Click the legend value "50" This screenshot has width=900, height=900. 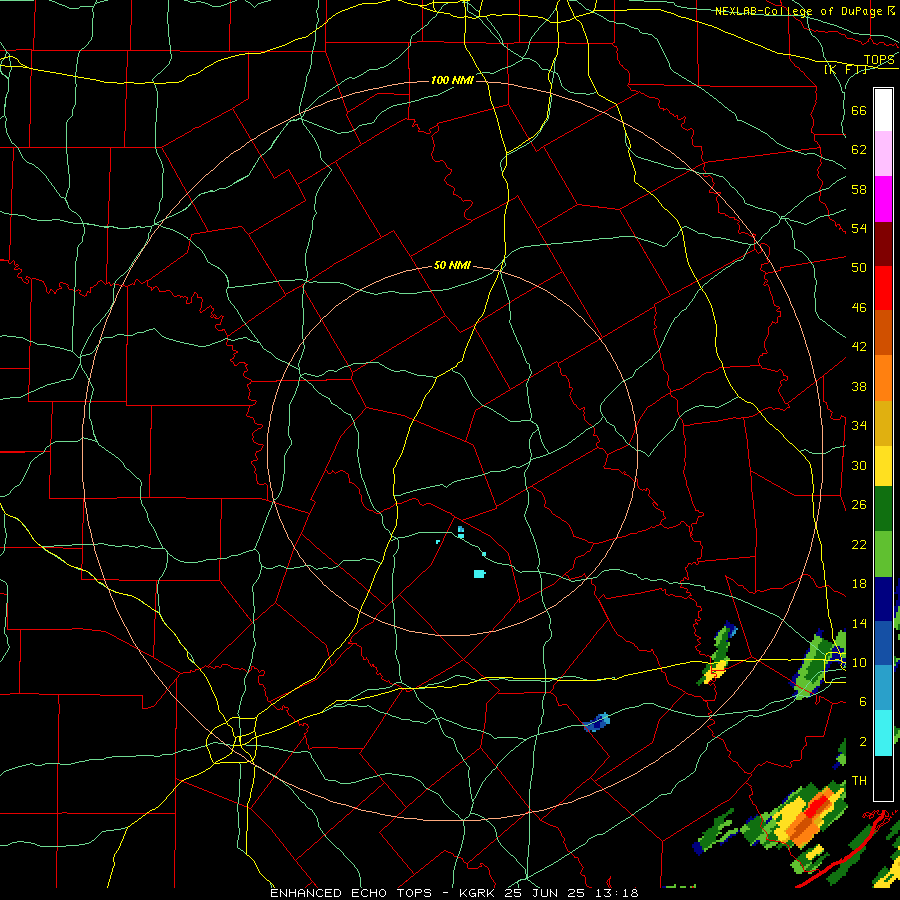(859, 268)
